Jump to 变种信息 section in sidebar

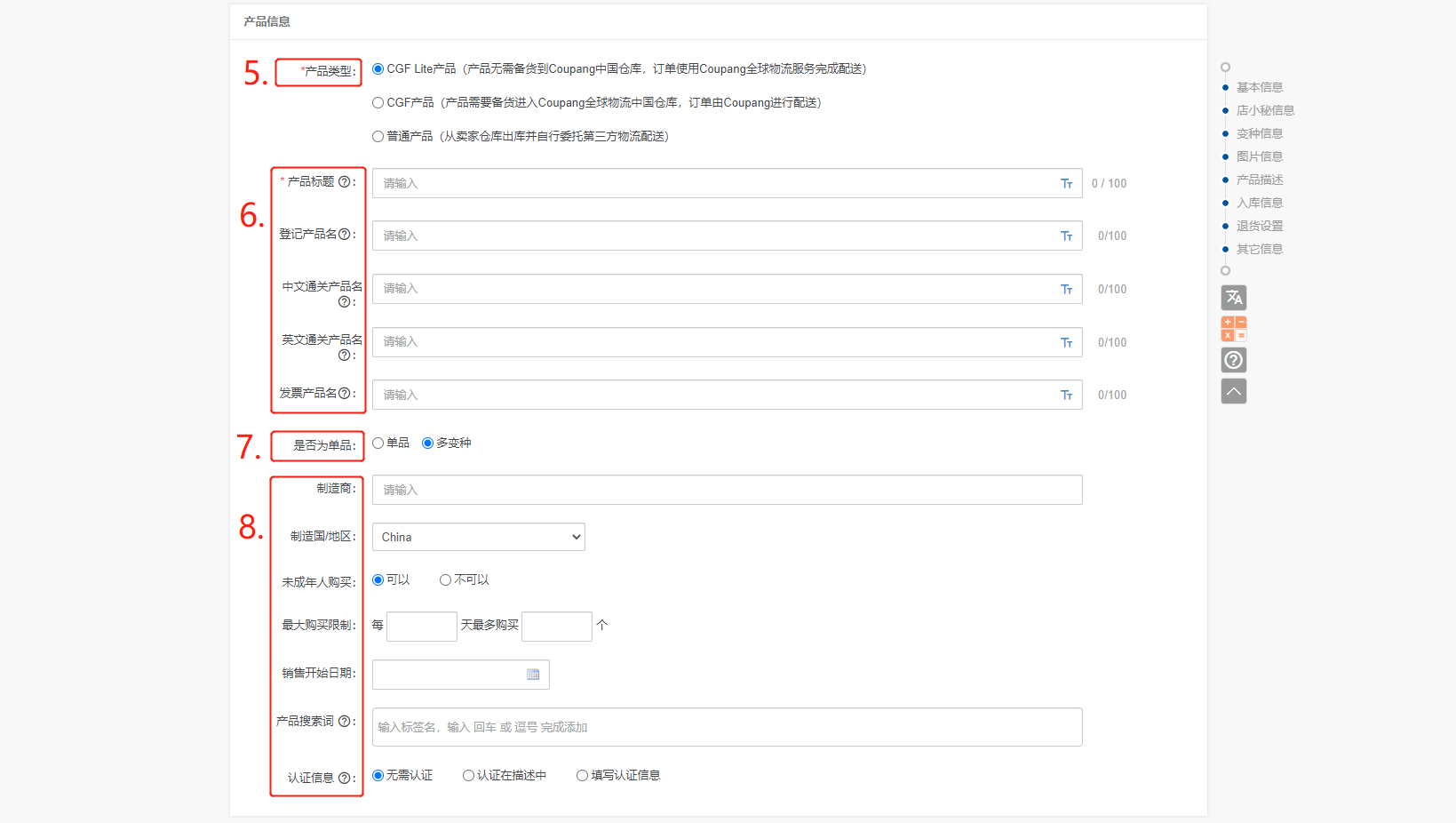pos(1260,133)
